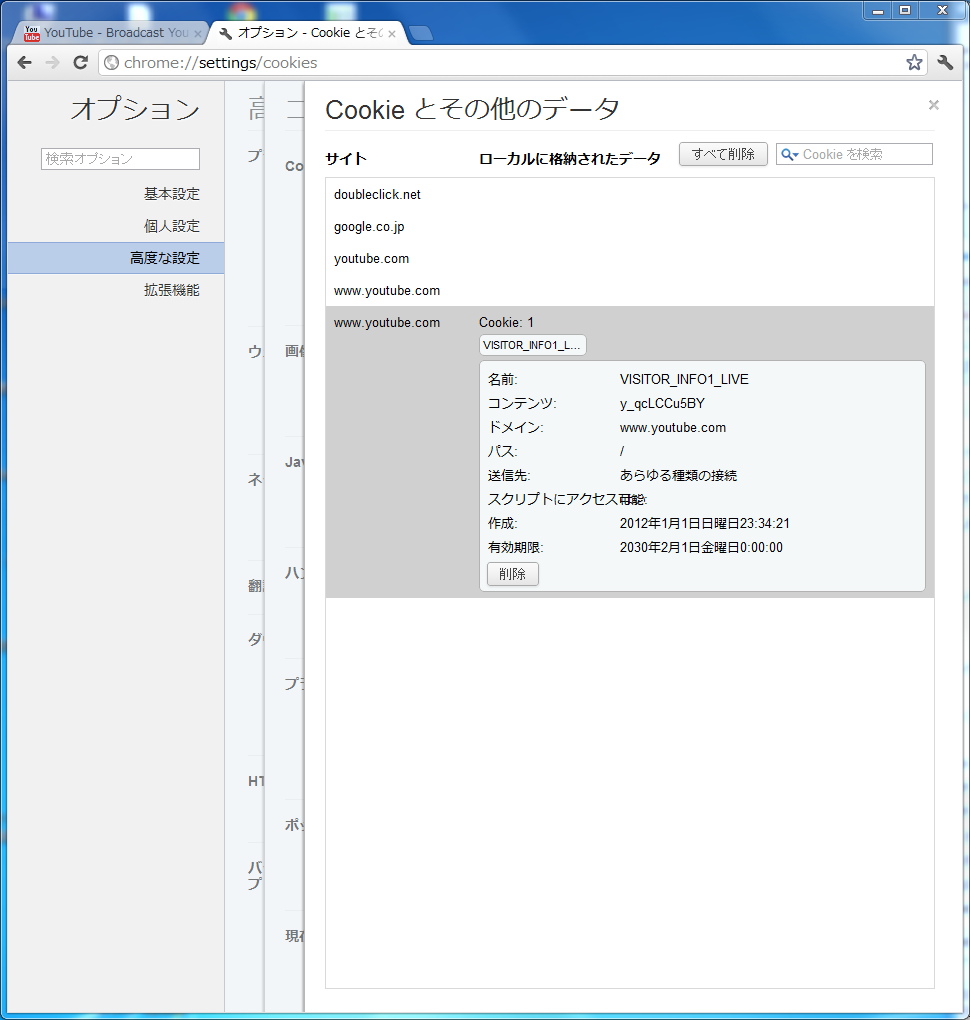Open the Chrome wrench menu
The height and width of the screenshot is (1020, 970).
(945, 62)
